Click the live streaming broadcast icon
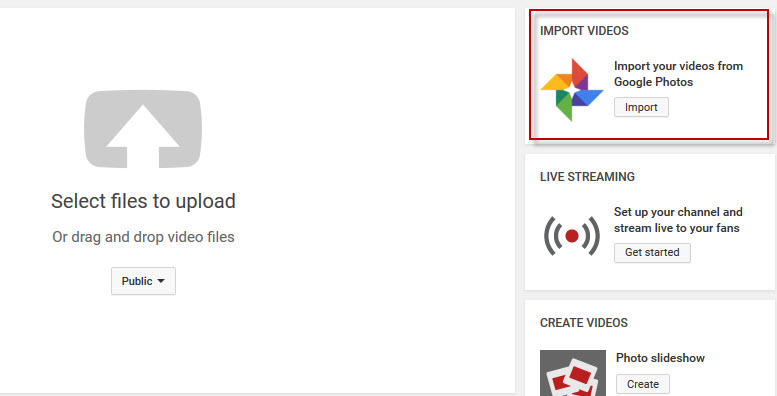 pos(572,236)
